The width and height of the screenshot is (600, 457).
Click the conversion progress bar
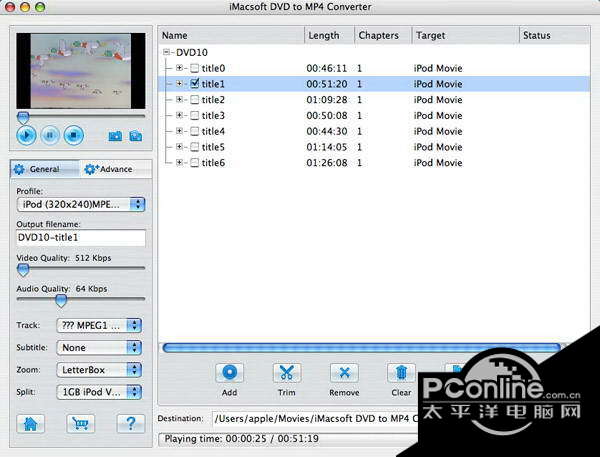point(362,348)
